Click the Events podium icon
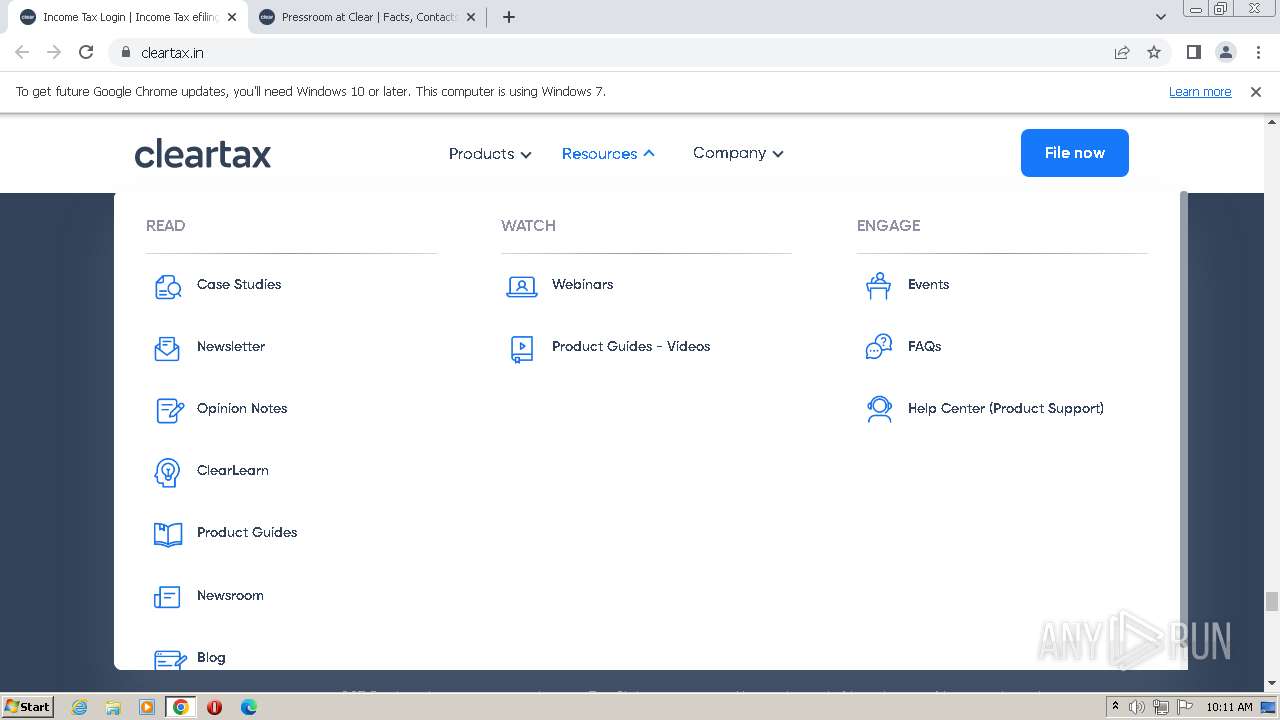Image resolution: width=1280 pixels, height=720 pixels. (878, 286)
